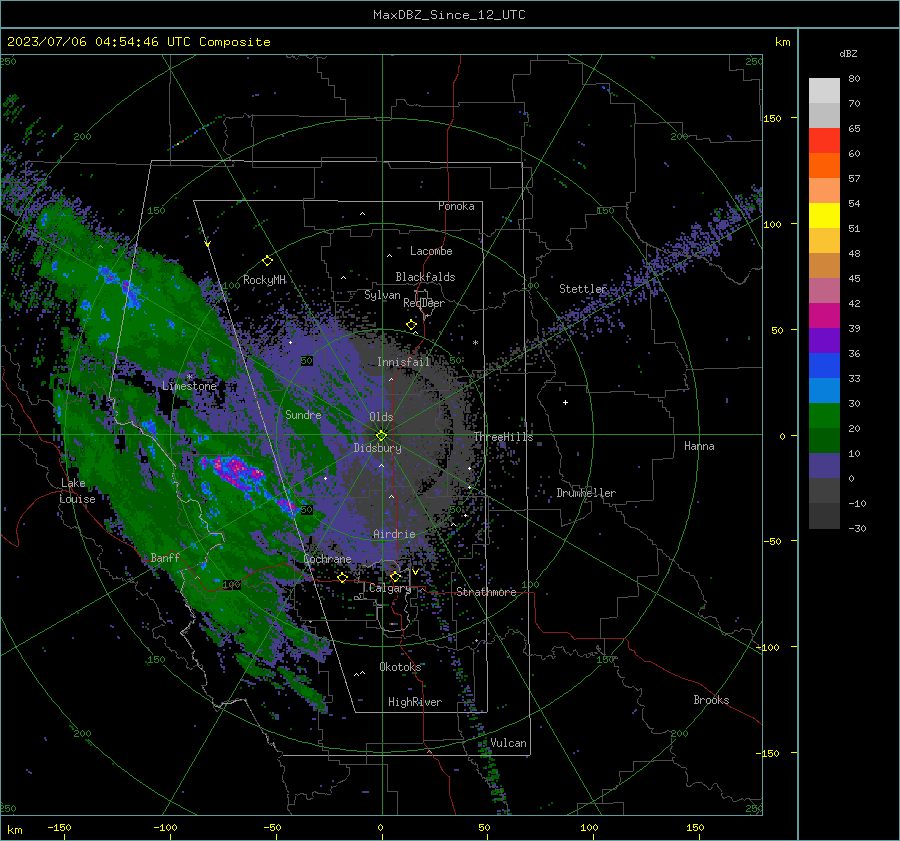Click the Sundre town label
Image resolution: width=900 pixels, height=841 pixels.
click(x=303, y=414)
